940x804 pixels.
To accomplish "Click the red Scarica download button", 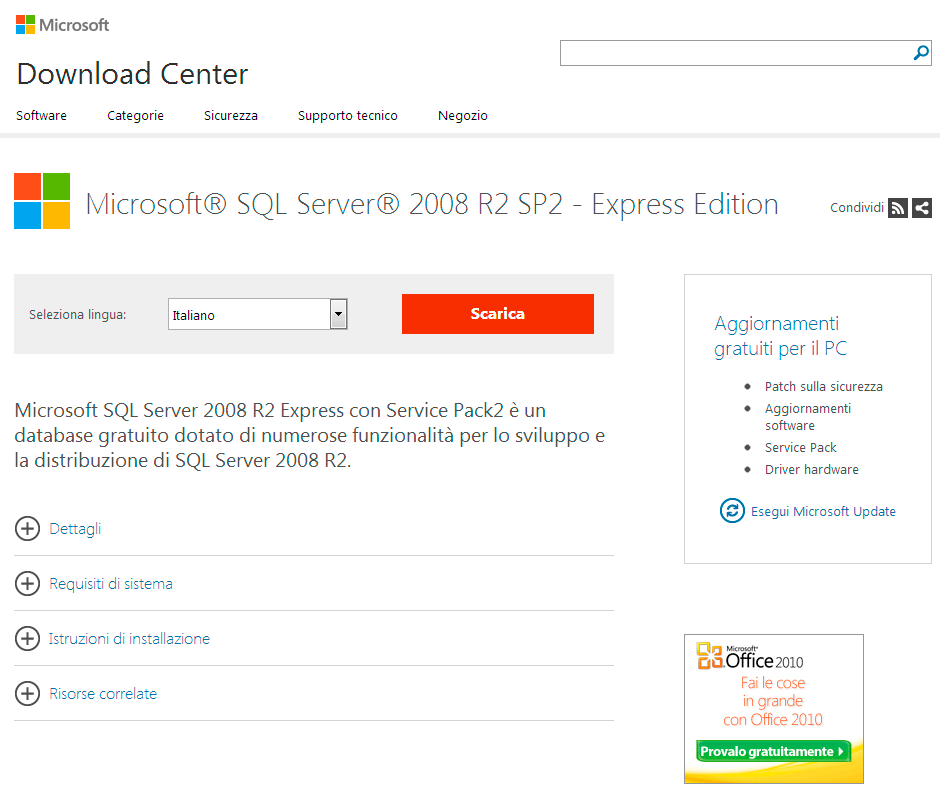I will coord(498,314).
